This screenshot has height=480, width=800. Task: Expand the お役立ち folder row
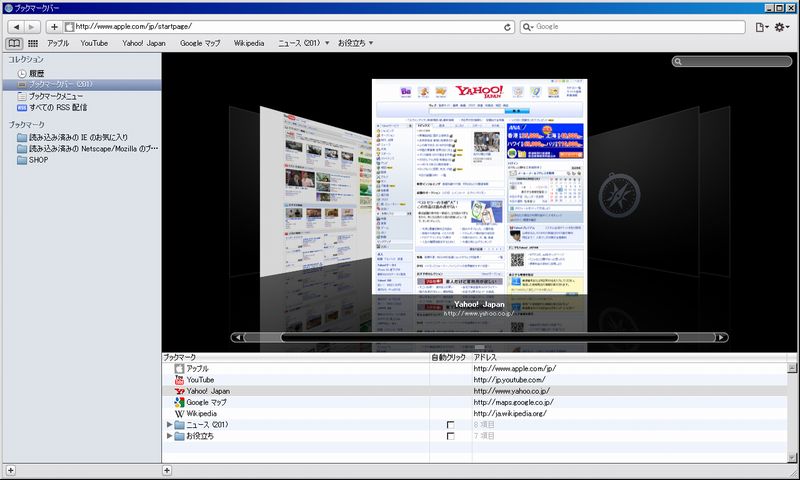[169, 436]
